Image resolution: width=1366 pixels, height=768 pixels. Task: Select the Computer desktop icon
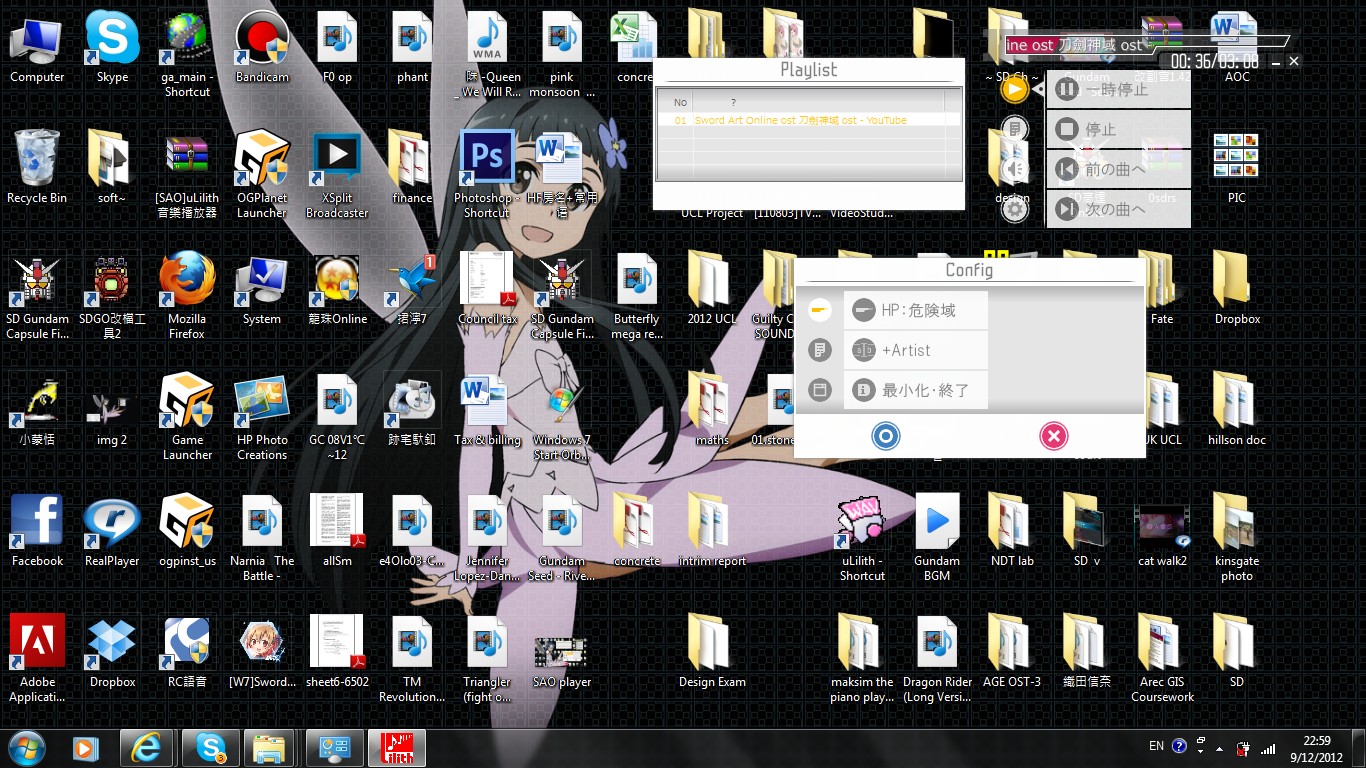coord(37,48)
